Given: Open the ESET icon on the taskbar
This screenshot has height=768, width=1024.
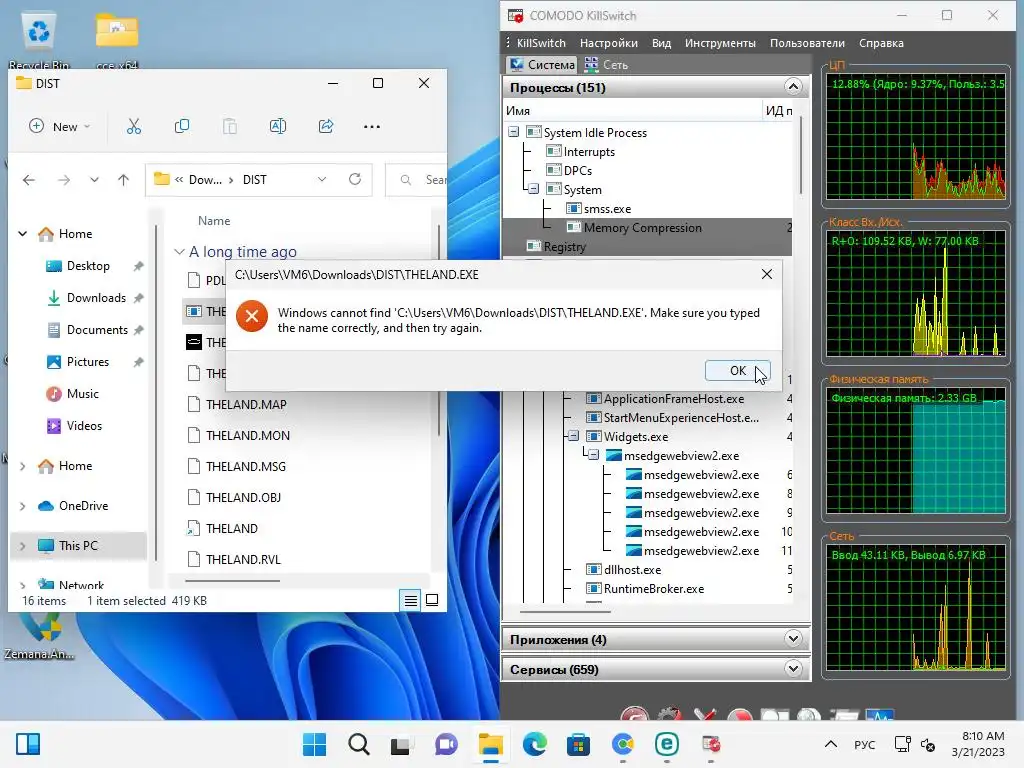Looking at the screenshot, I should coord(667,744).
